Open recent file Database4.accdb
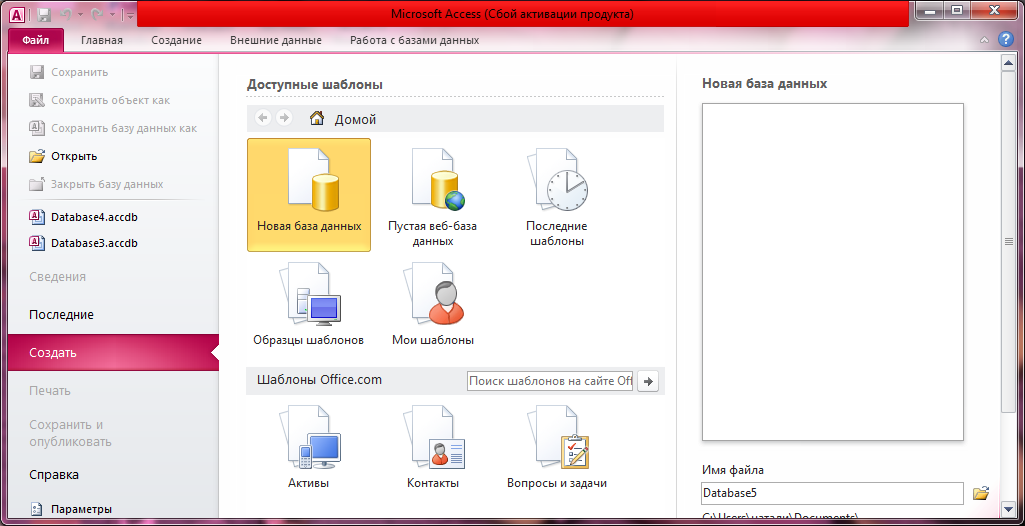The image size is (1025, 526). tap(84, 217)
